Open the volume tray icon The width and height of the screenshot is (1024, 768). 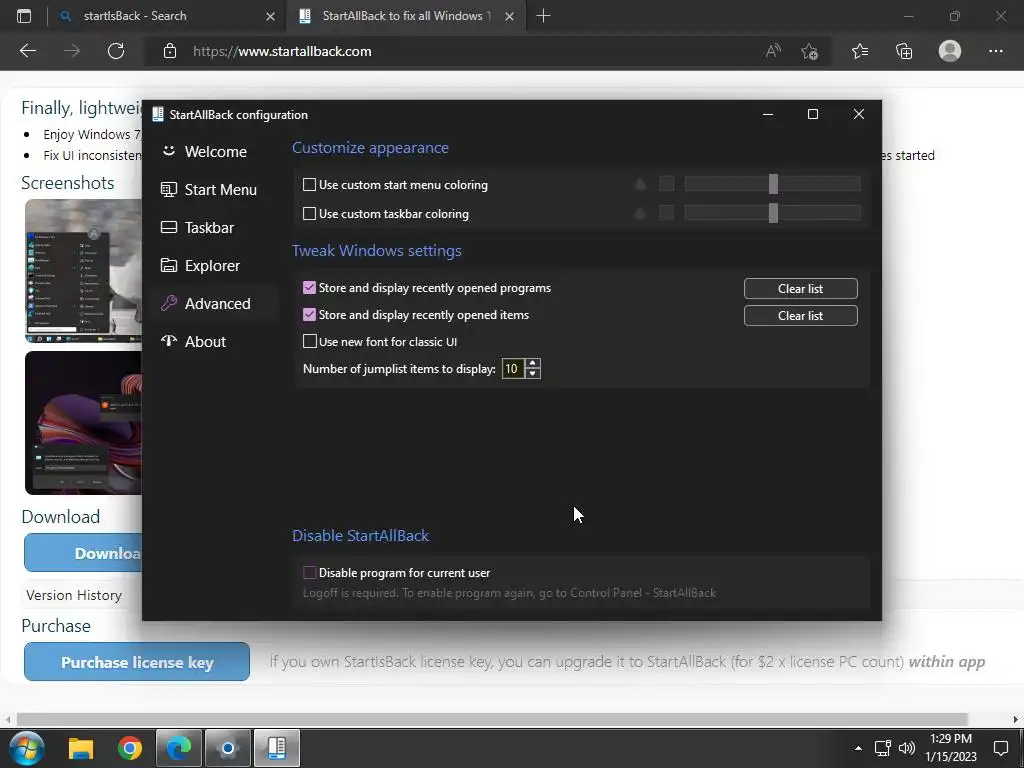pos(906,748)
